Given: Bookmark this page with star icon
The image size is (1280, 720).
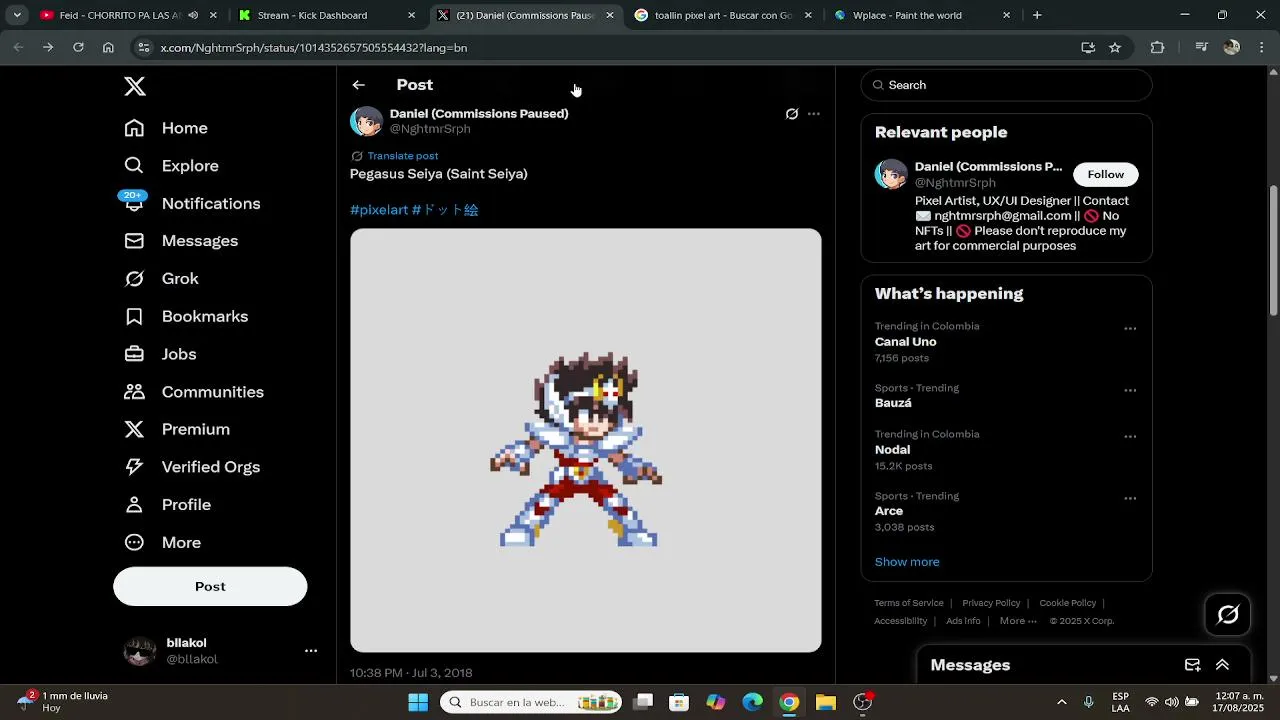Looking at the screenshot, I should pos(1115,47).
